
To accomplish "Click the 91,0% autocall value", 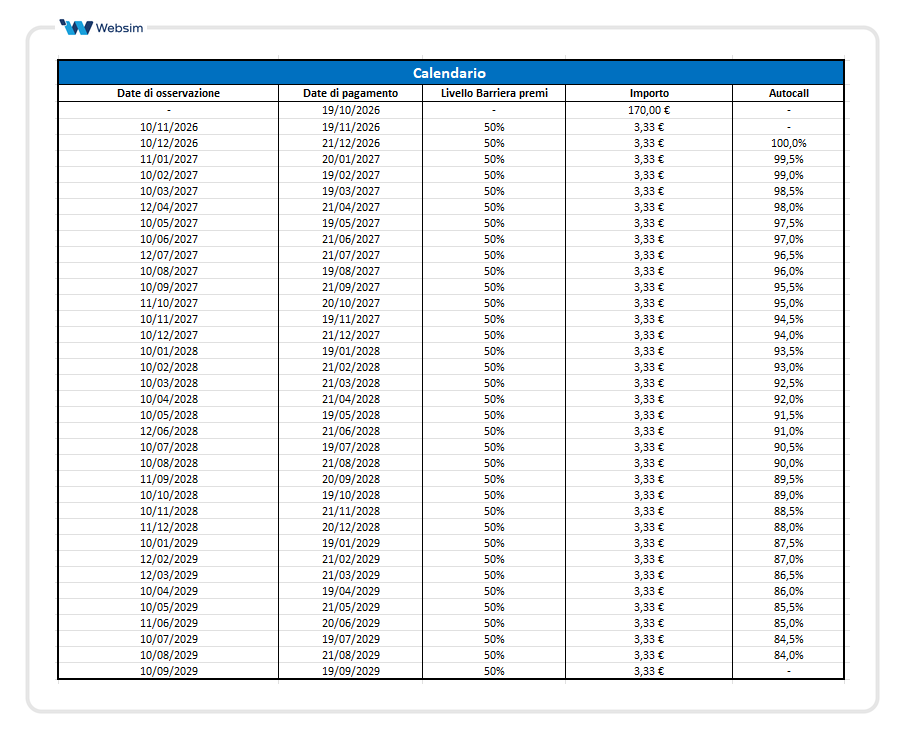I will pyautogui.click(x=788, y=431).
